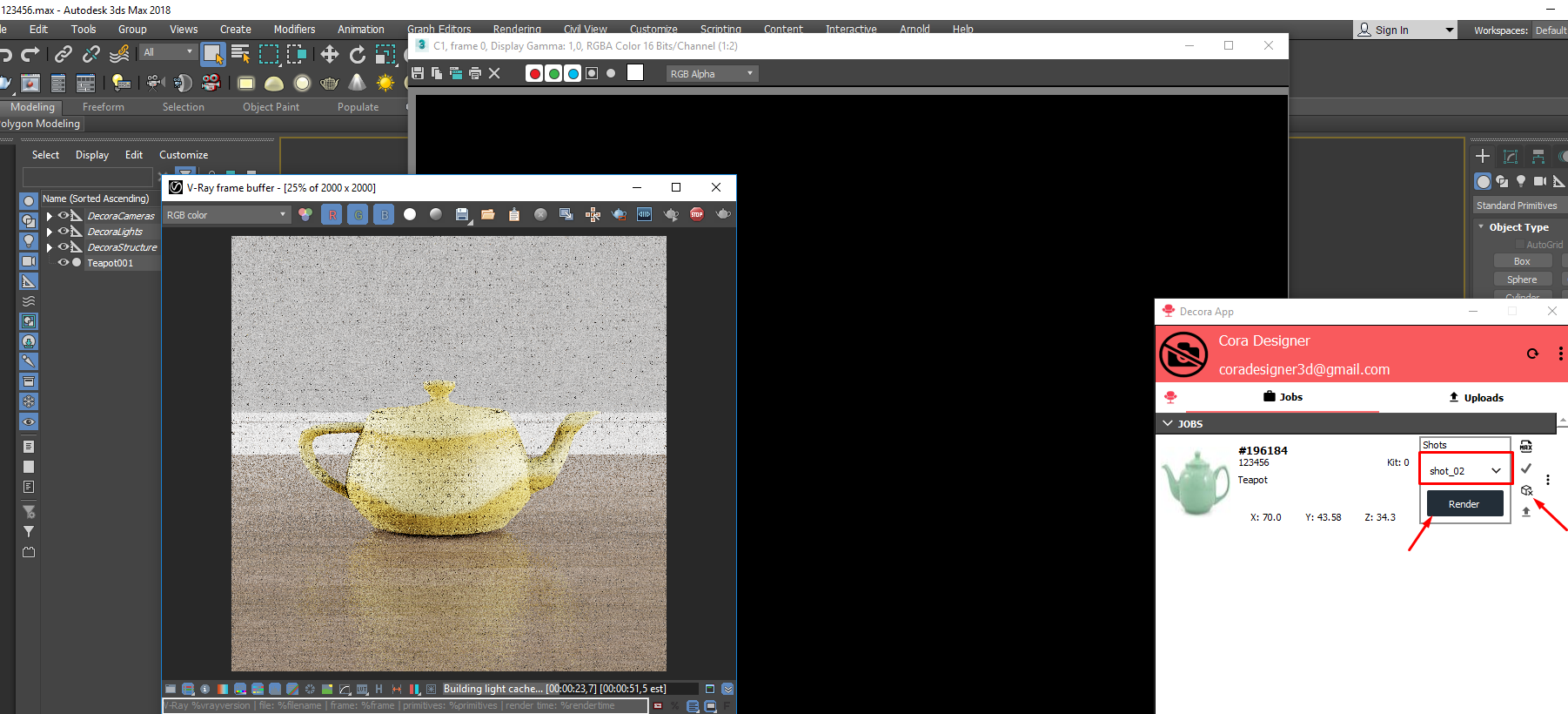The width and height of the screenshot is (1568, 714).
Task: Click the teapot job thumbnail
Action: pos(1196,483)
